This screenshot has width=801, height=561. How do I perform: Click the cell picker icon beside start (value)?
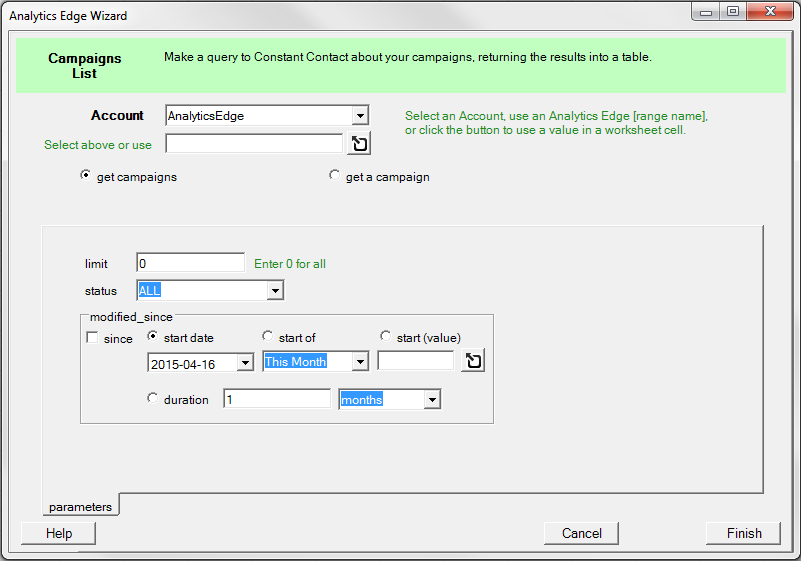click(473, 361)
